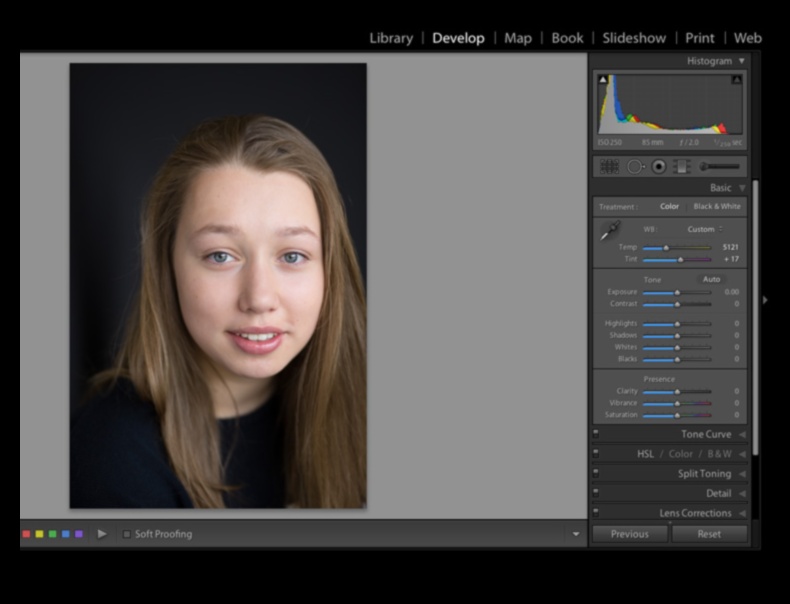Screen dimensions: 790x604
Task: Expand the Tone Curve panel
Action: tap(742, 434)
